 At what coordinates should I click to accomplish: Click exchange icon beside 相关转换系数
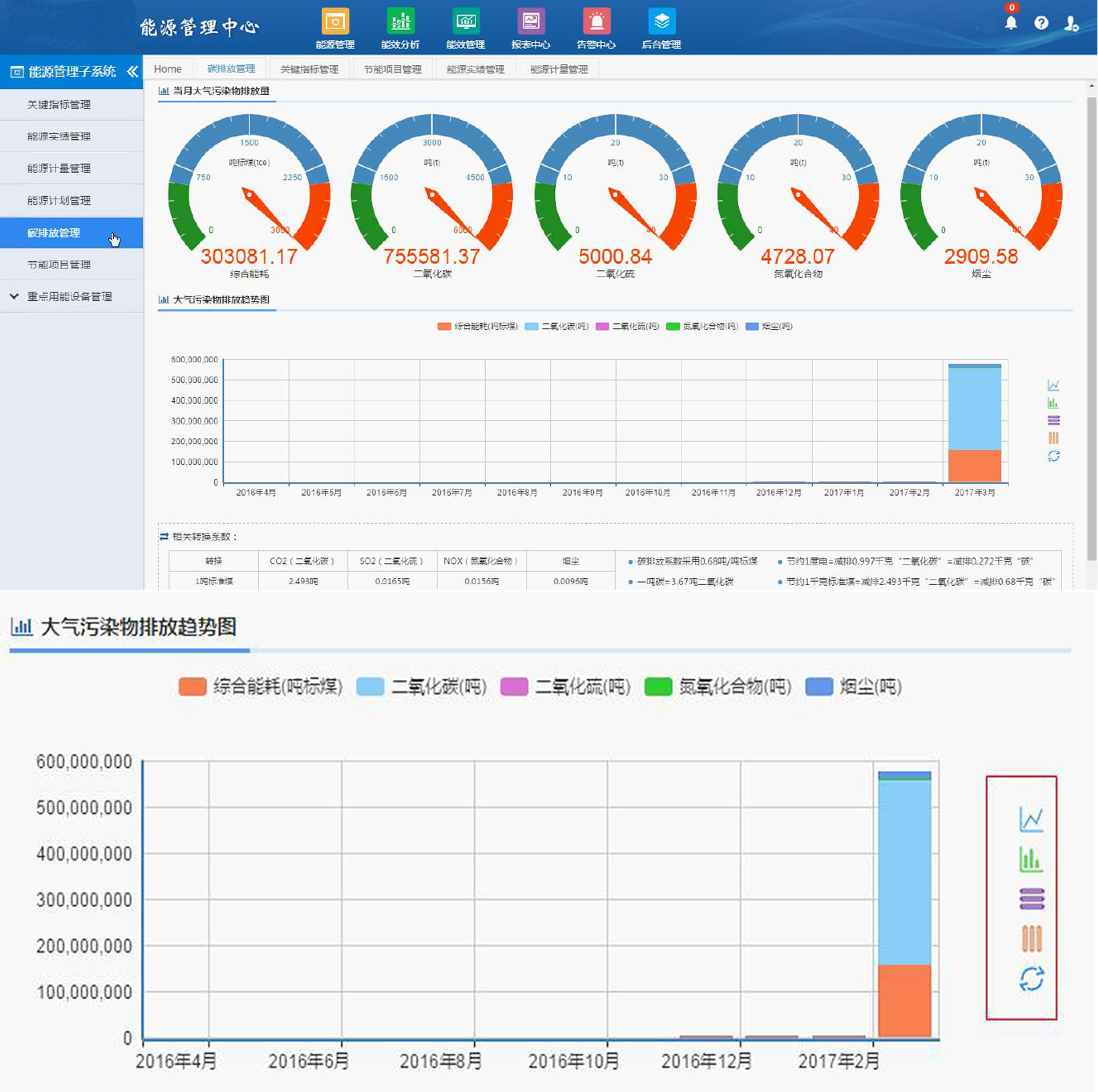164,537
